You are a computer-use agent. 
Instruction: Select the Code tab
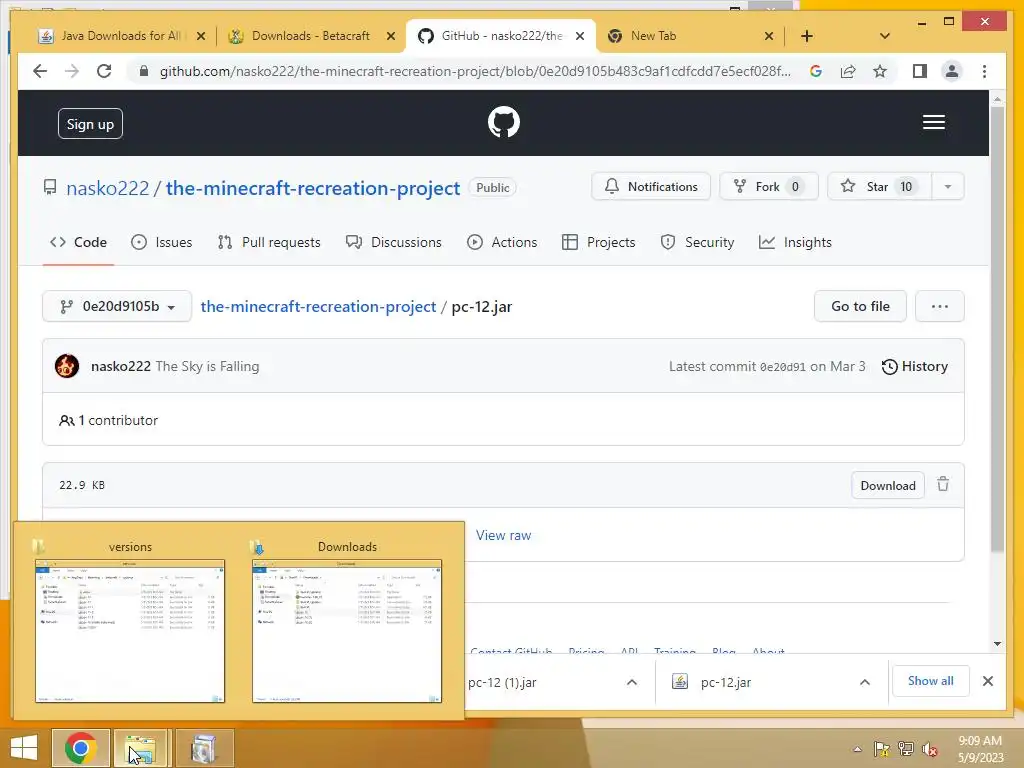(78, 242)
